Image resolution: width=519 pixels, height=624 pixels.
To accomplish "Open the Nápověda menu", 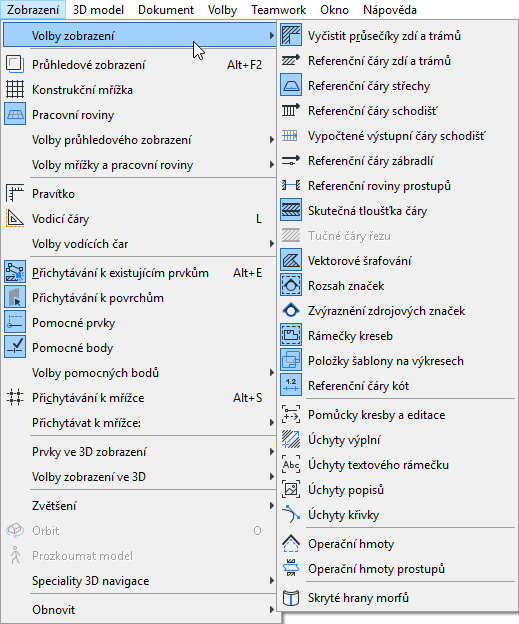I will (x=390, y=10).
